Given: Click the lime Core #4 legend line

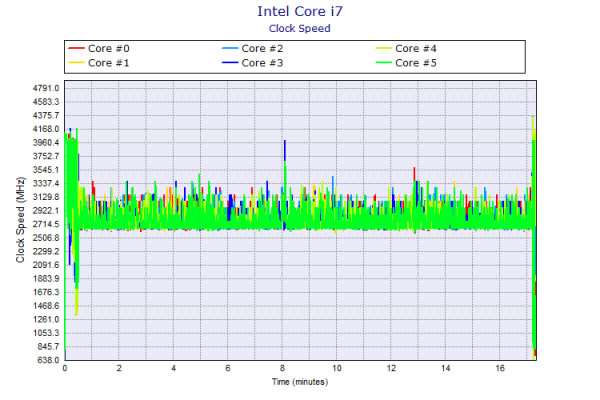Looking at the screenshot, I should (x=383, y=48).
